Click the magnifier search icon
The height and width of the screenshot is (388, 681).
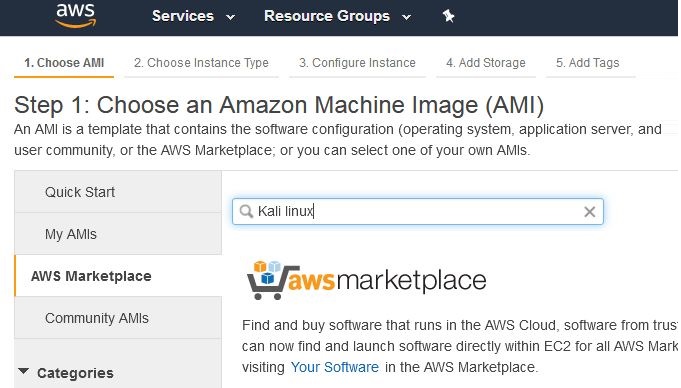pyautogui.click(x=246, y=212)
